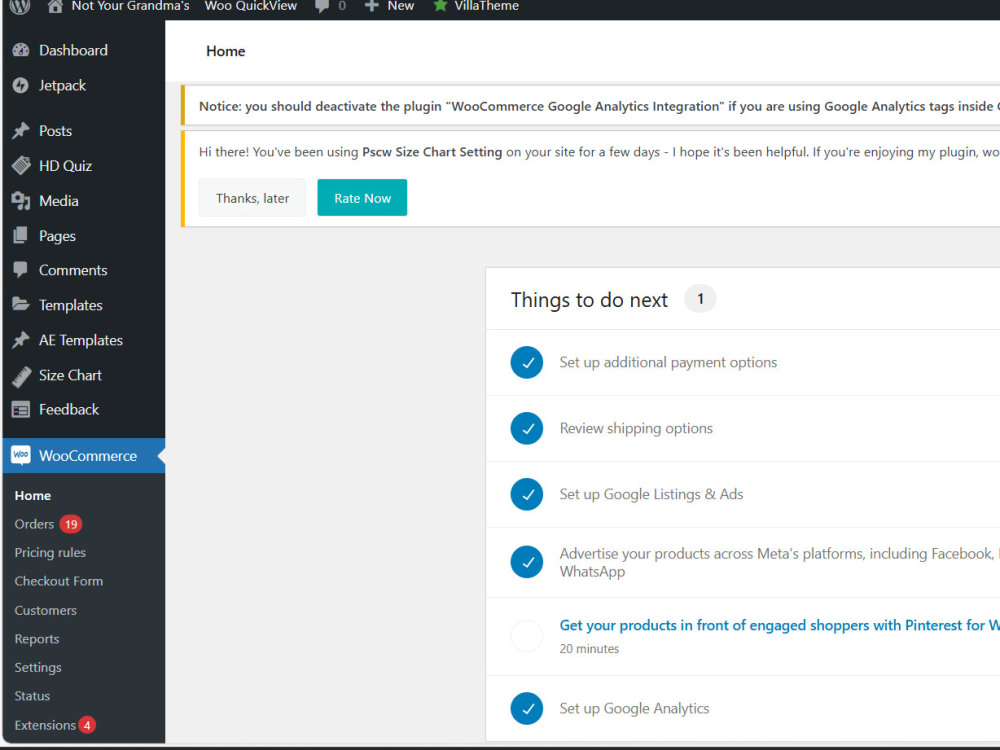Click New in the admin bar
This screenshot has height=750, width=1000.
coord(401,6)
